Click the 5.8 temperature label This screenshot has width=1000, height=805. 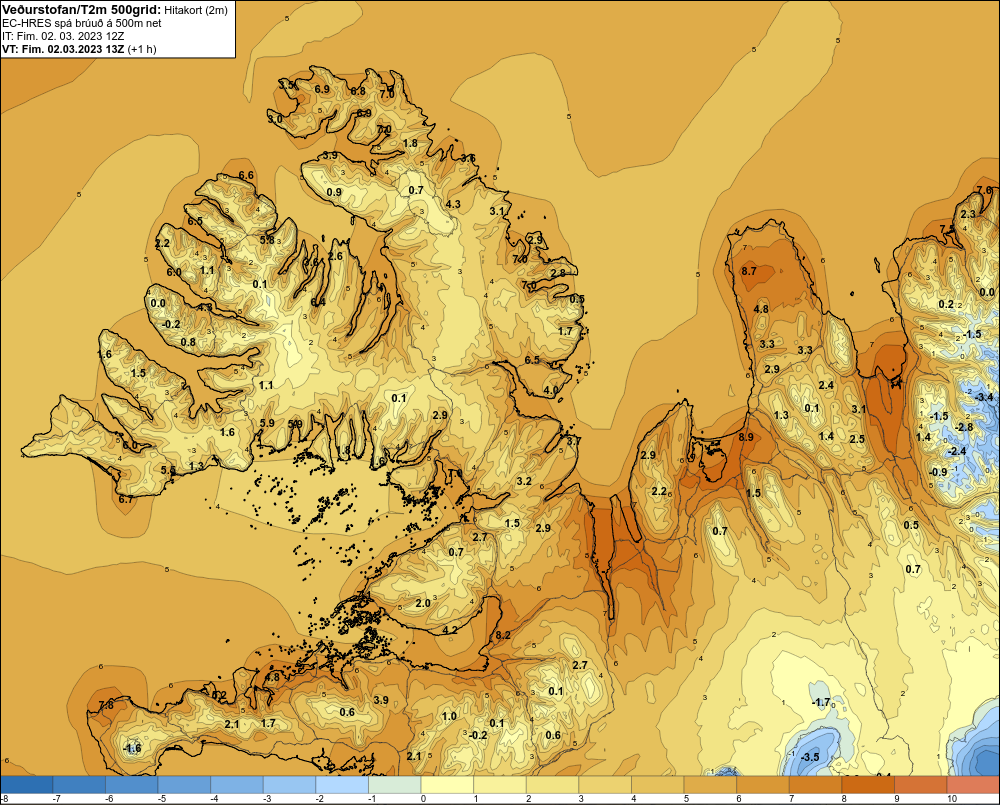(x=268, y=240)
